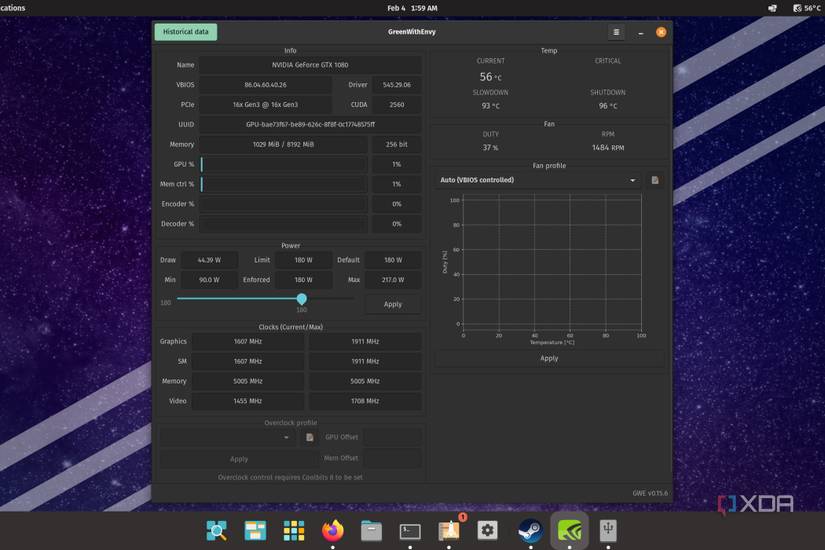
Task: Select the 256 bit memory bus value
Action: [x=396, y=144]
